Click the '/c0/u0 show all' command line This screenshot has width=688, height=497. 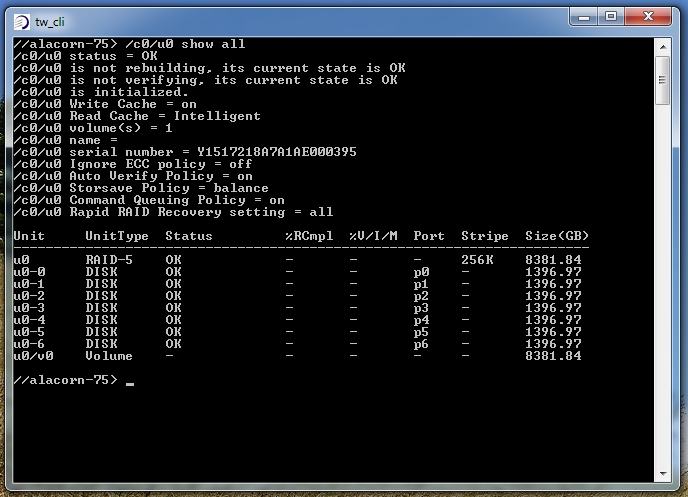point(129,44)
